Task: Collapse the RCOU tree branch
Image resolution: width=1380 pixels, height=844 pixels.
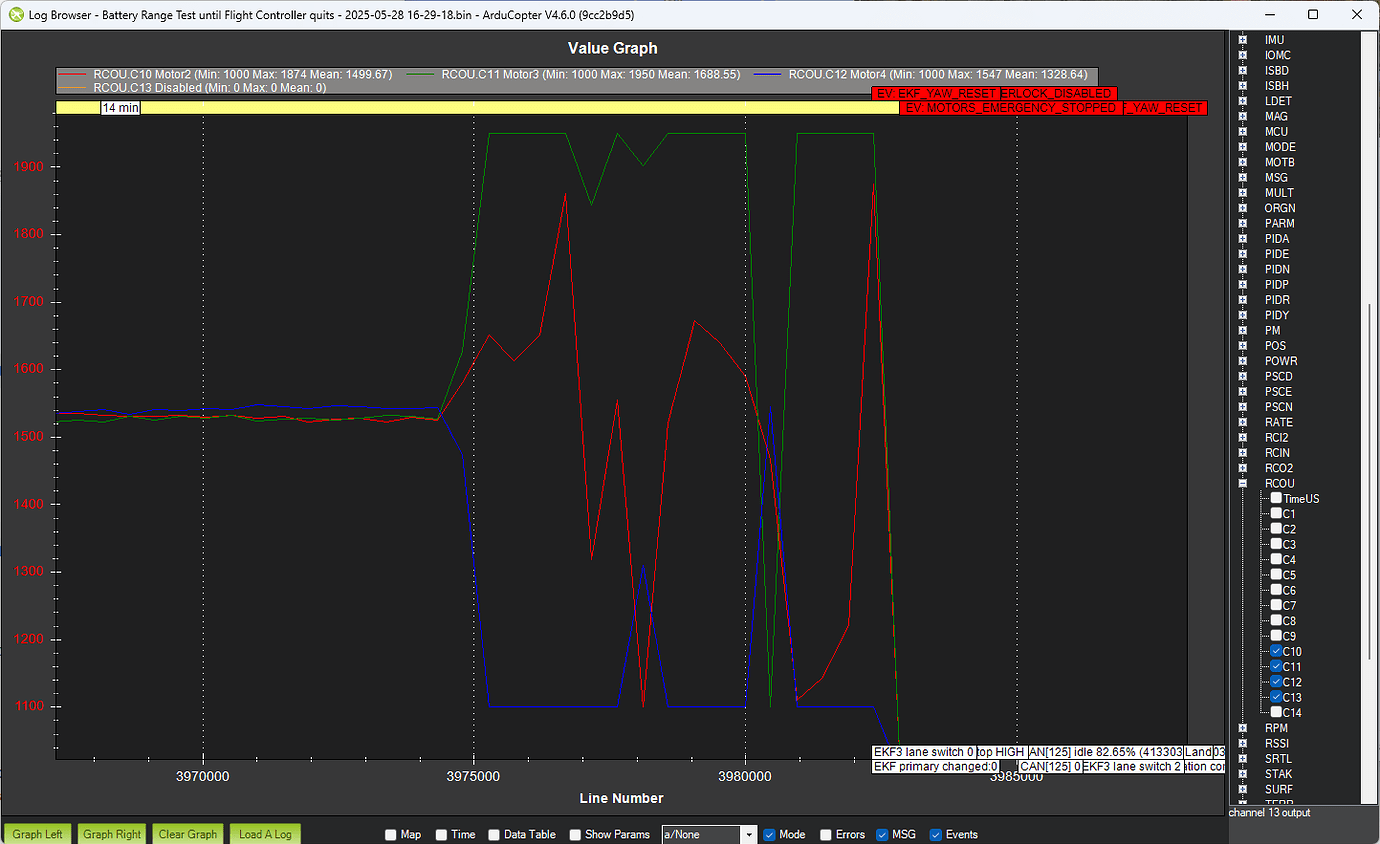Action: coord(1242,483)
